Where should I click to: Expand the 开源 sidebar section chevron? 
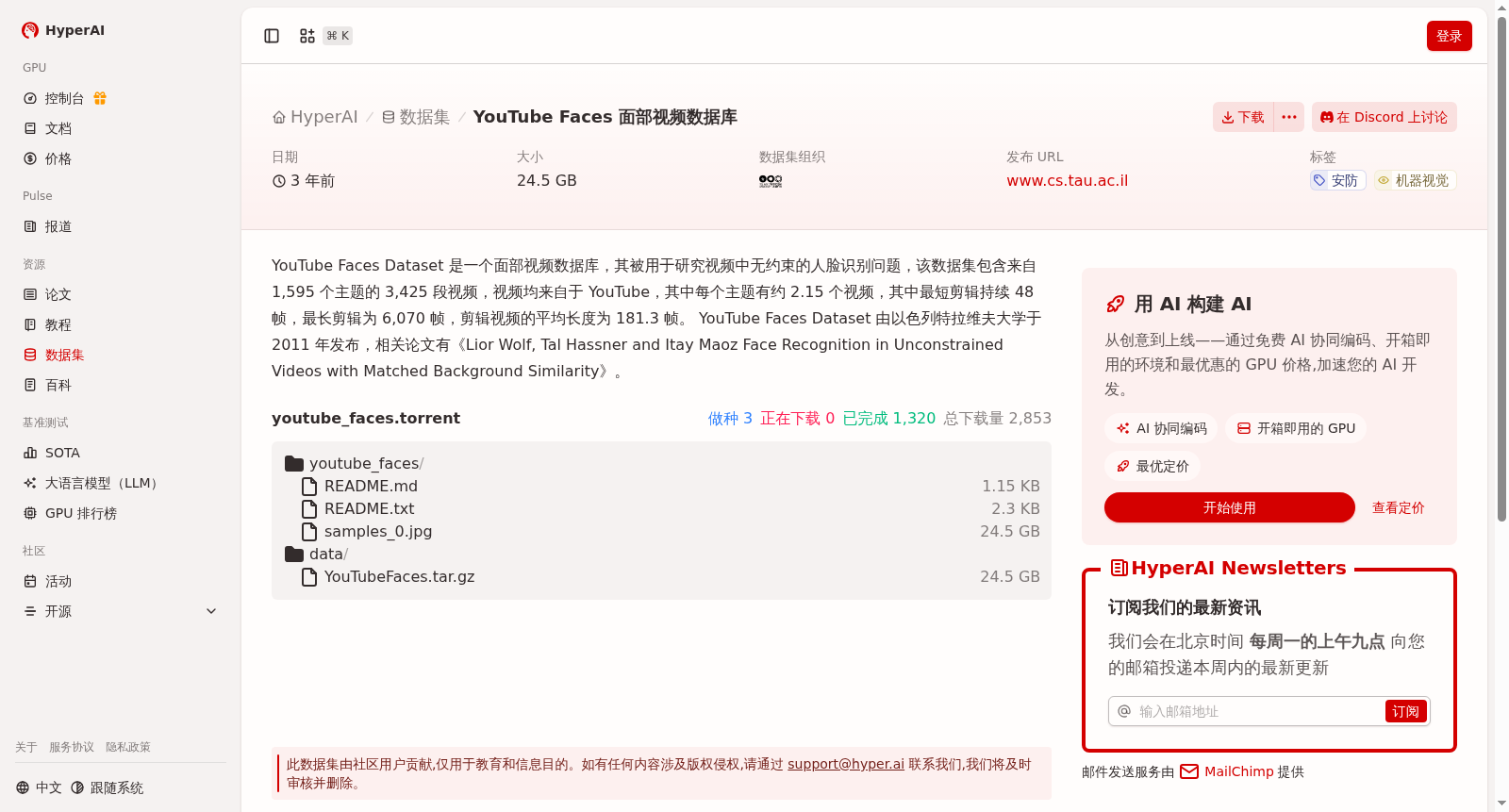(x=211, y=611)
